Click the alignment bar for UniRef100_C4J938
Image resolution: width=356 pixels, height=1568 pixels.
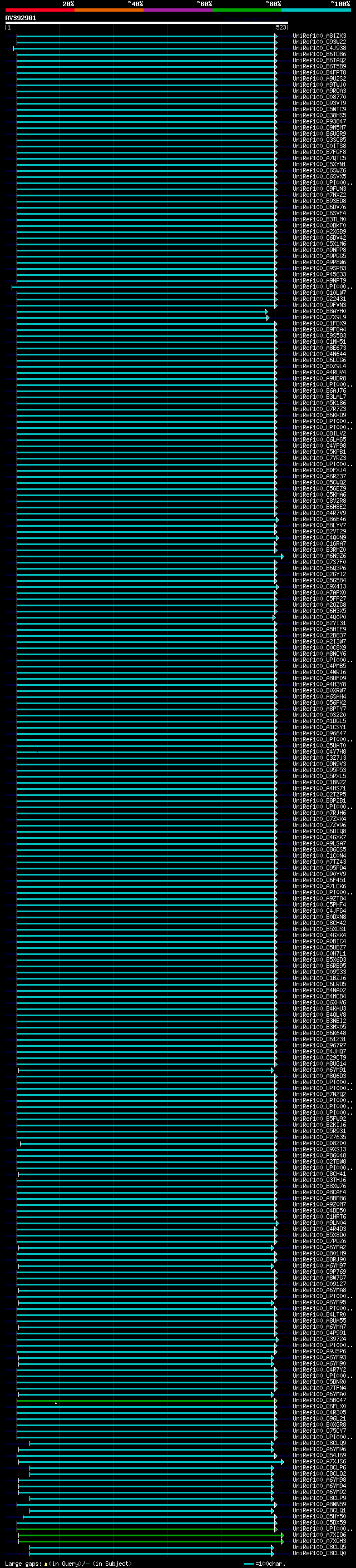[x=145, y=48]
